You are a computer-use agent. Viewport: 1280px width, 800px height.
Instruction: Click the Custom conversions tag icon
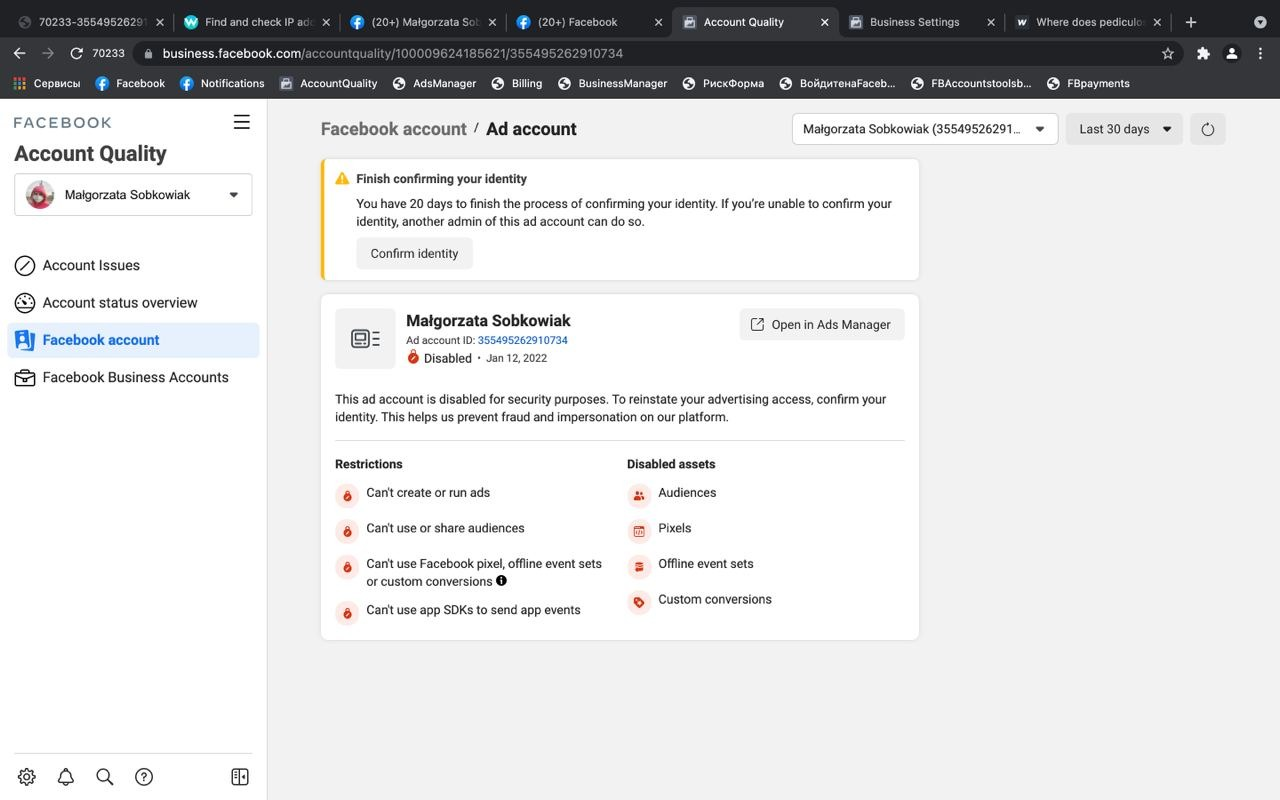coord(639,602)
